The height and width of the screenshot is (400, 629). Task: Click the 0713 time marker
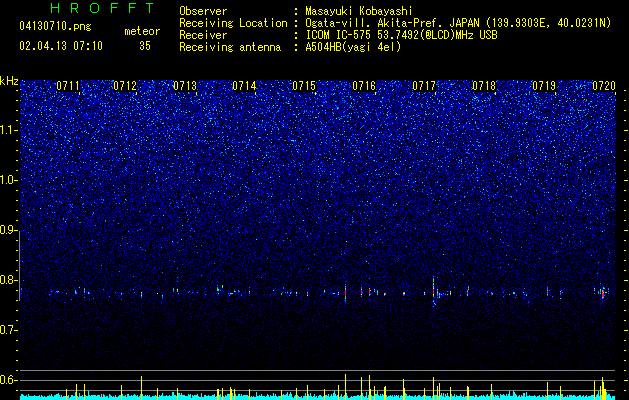(x=185, y=85)
